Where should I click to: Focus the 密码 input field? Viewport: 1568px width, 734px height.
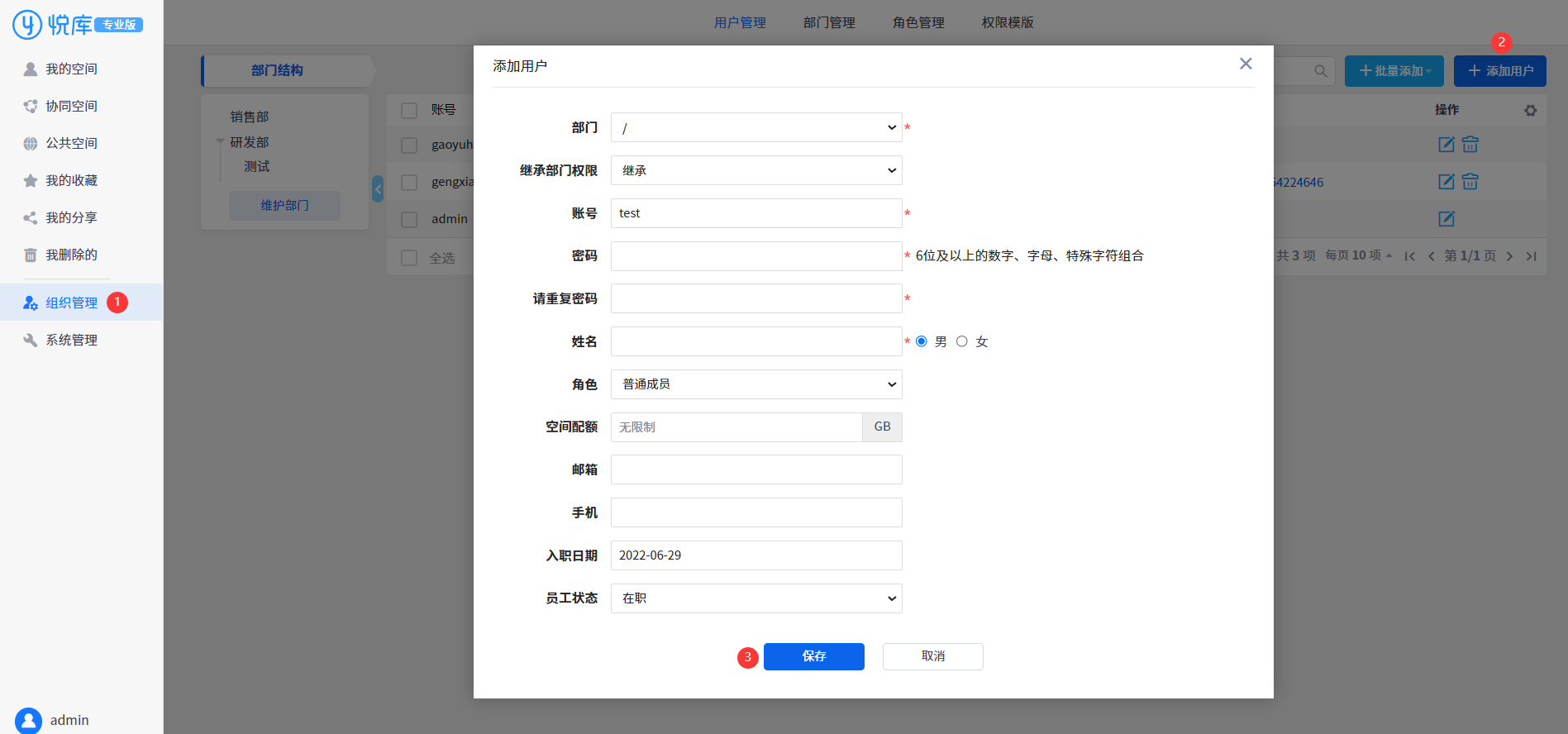756,256
